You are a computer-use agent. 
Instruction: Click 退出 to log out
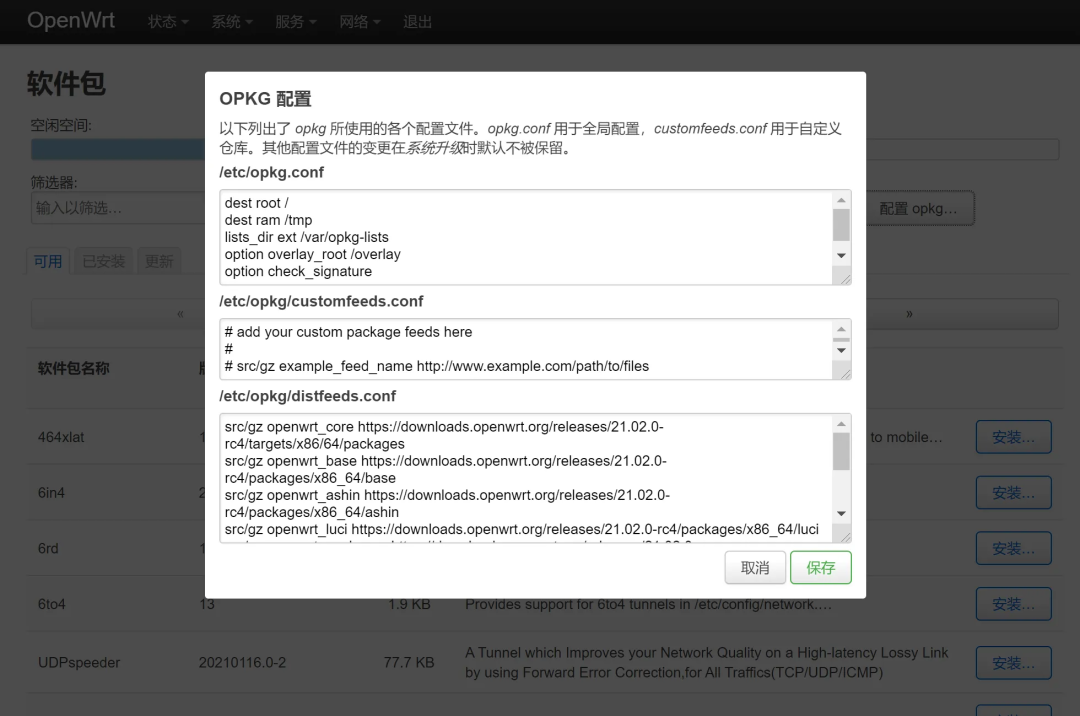(x=417, y=22)
